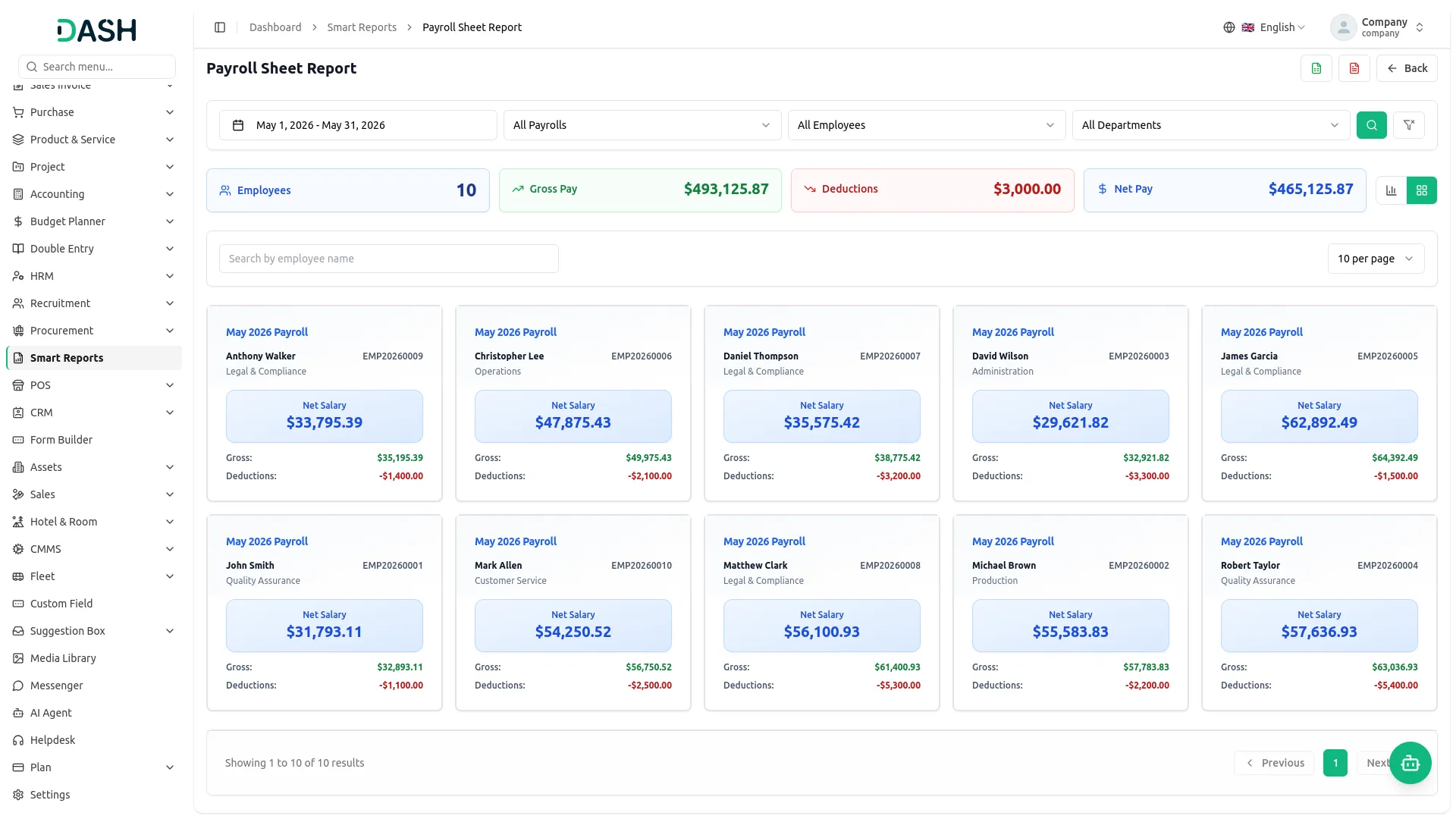Click the HRM people icon

click(18, 276)
